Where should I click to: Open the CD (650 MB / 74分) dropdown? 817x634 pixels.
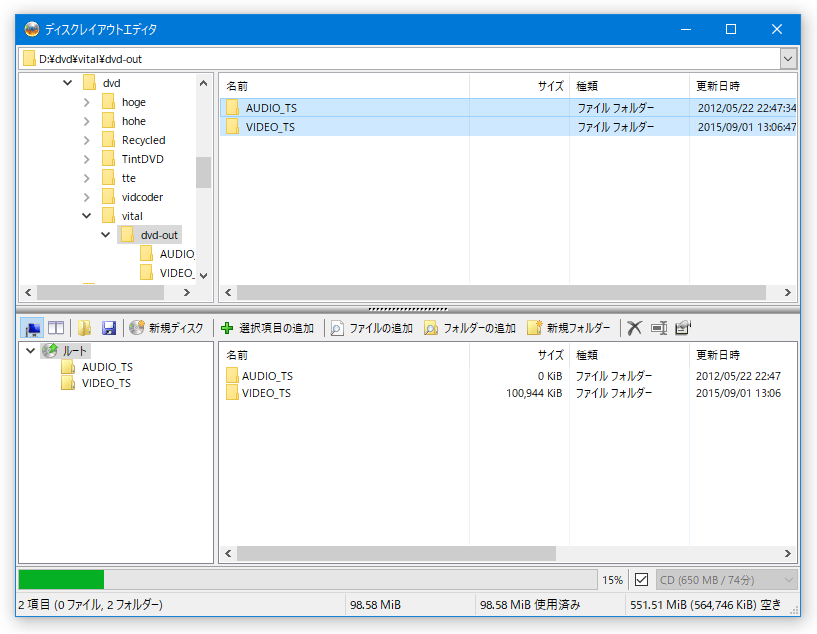(726, 579)
